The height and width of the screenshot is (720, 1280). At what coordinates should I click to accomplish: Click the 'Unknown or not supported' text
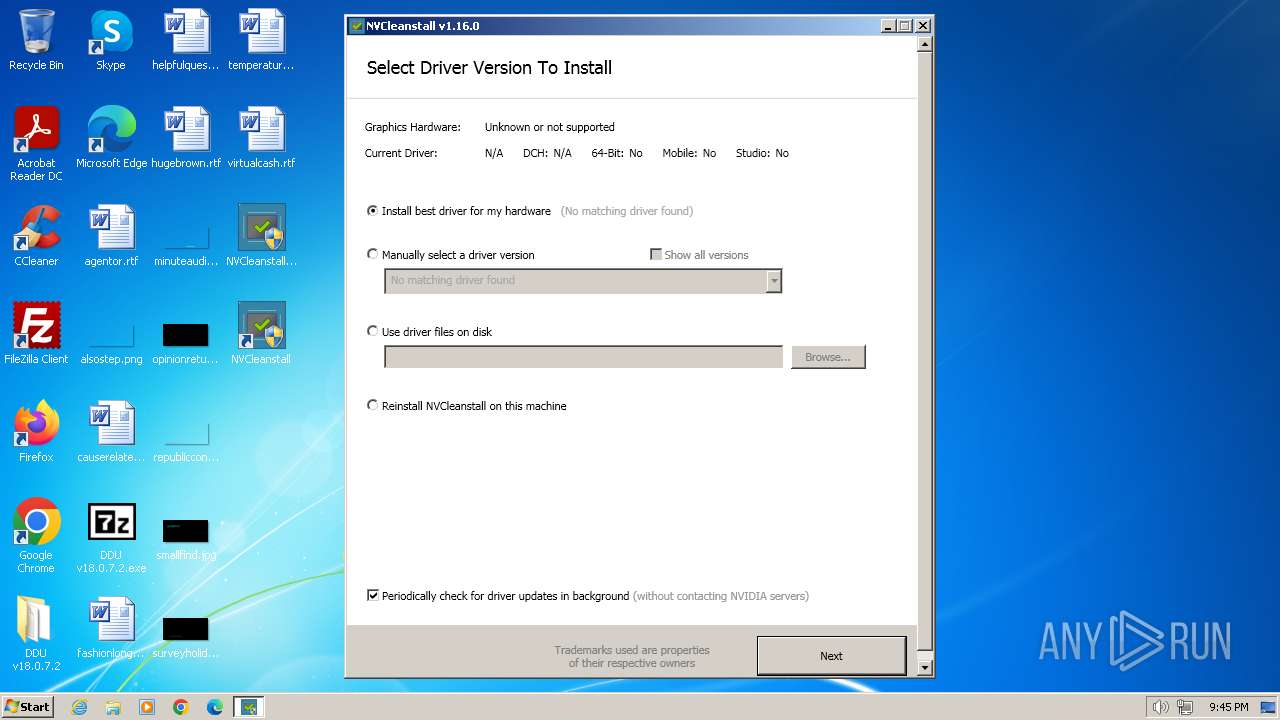pyautogui.click(x=550, y=127)
